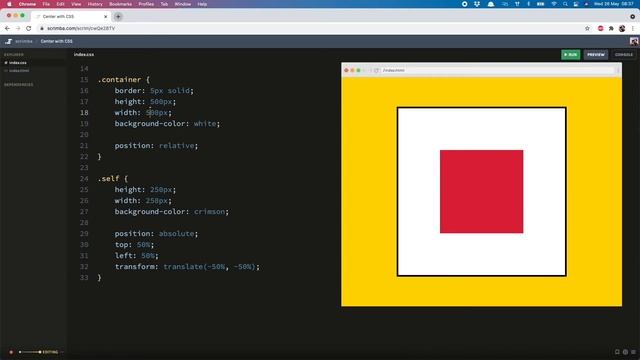Open the Chrome extensions puzzle icon
Image resolution: width=640 pixels, height=360 pixels.
click(x=611, y=28)
